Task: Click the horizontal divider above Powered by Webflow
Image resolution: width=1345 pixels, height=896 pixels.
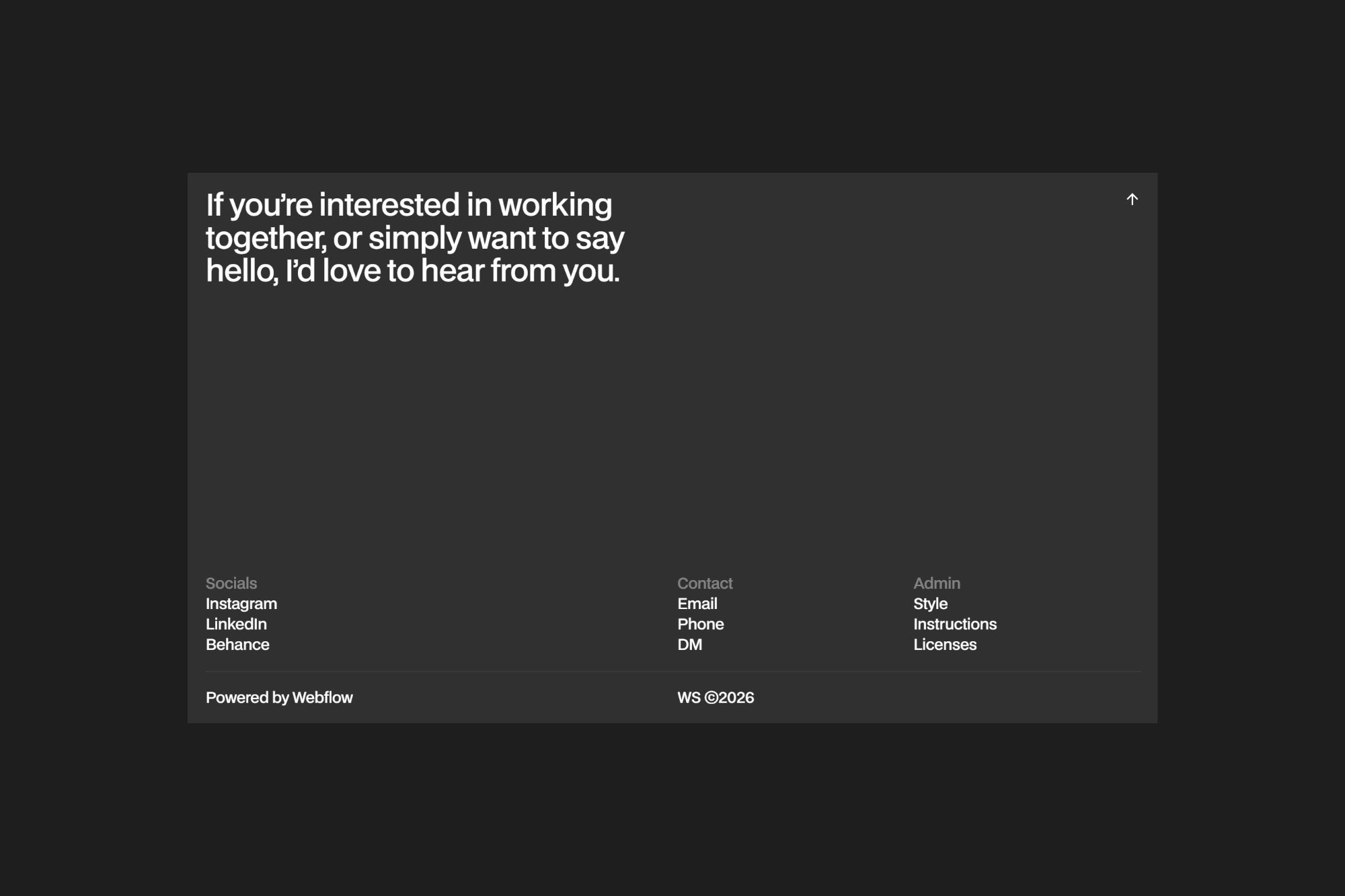Action: 672,671
